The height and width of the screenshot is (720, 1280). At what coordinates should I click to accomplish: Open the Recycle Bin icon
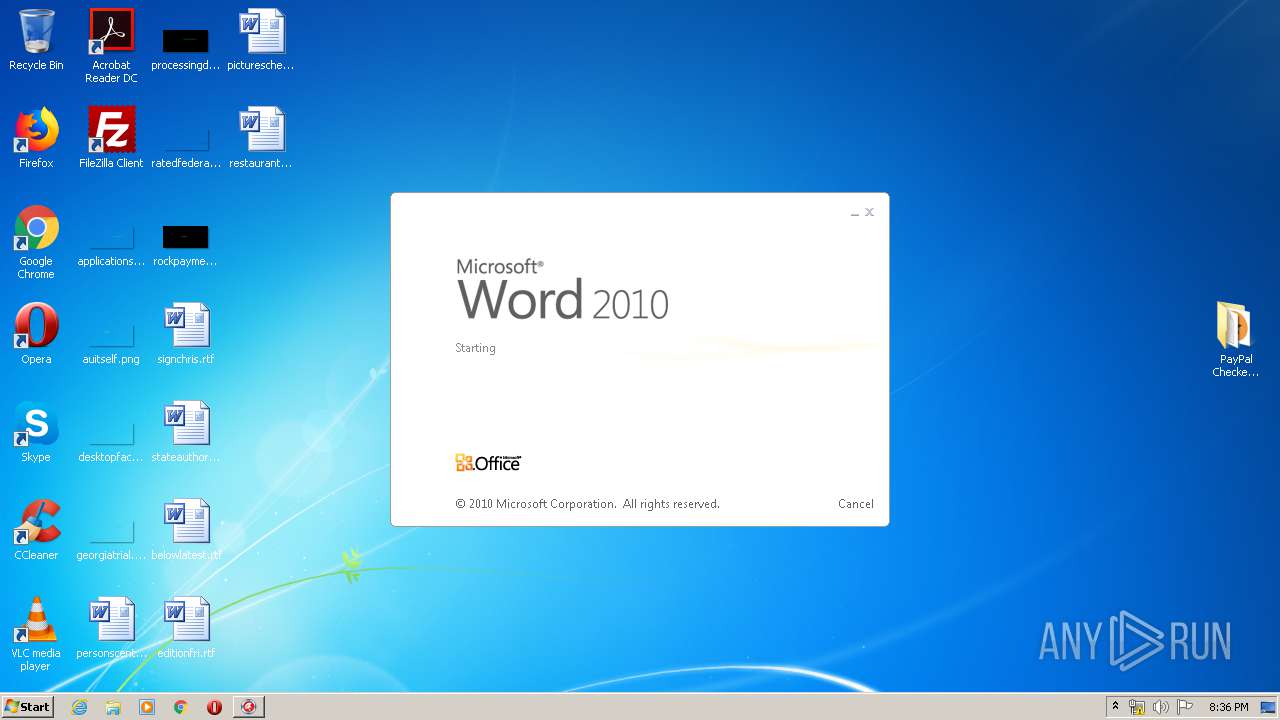36,40
